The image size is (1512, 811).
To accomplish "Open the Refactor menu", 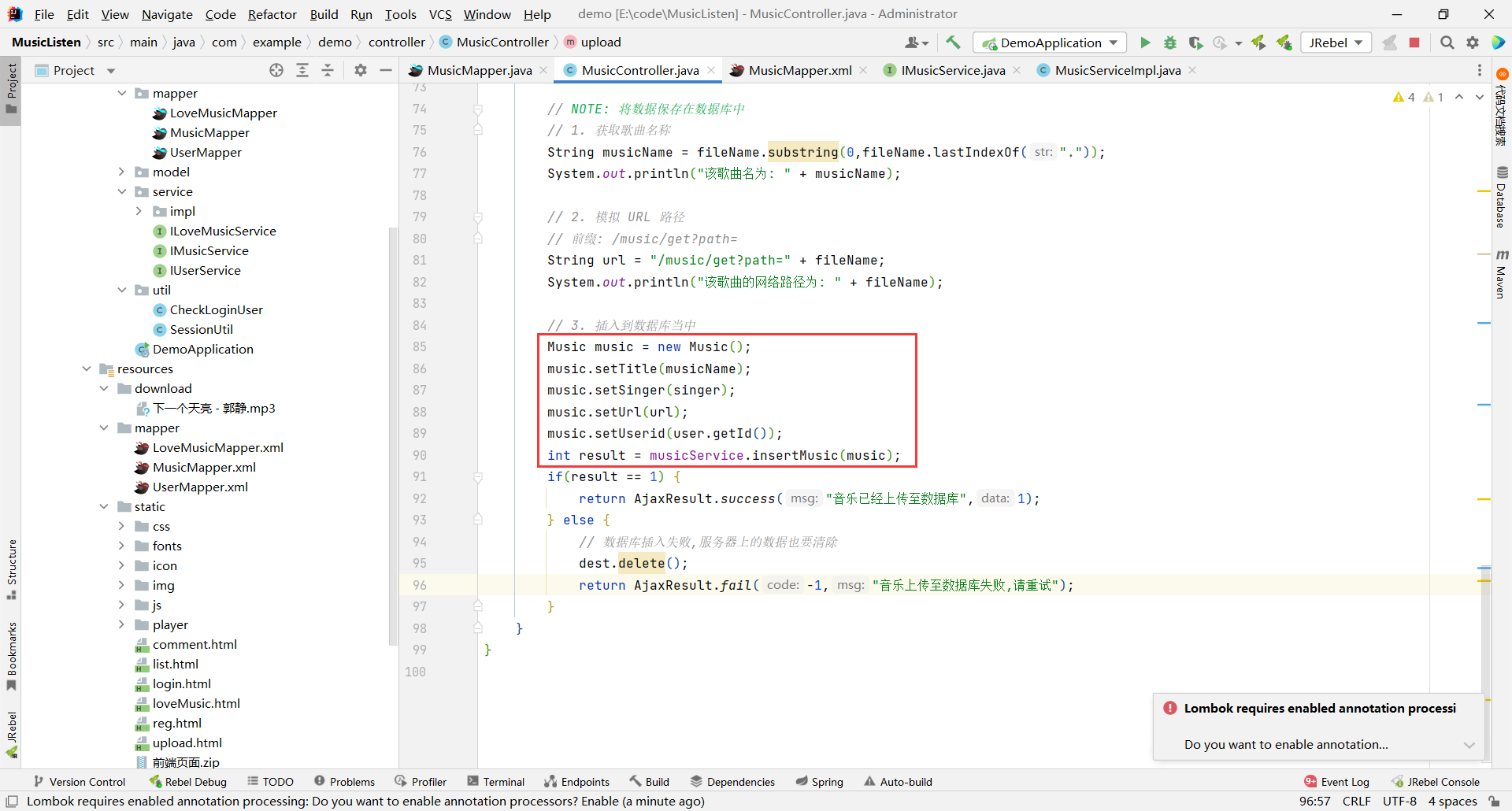I will click(x=272, y=14).
